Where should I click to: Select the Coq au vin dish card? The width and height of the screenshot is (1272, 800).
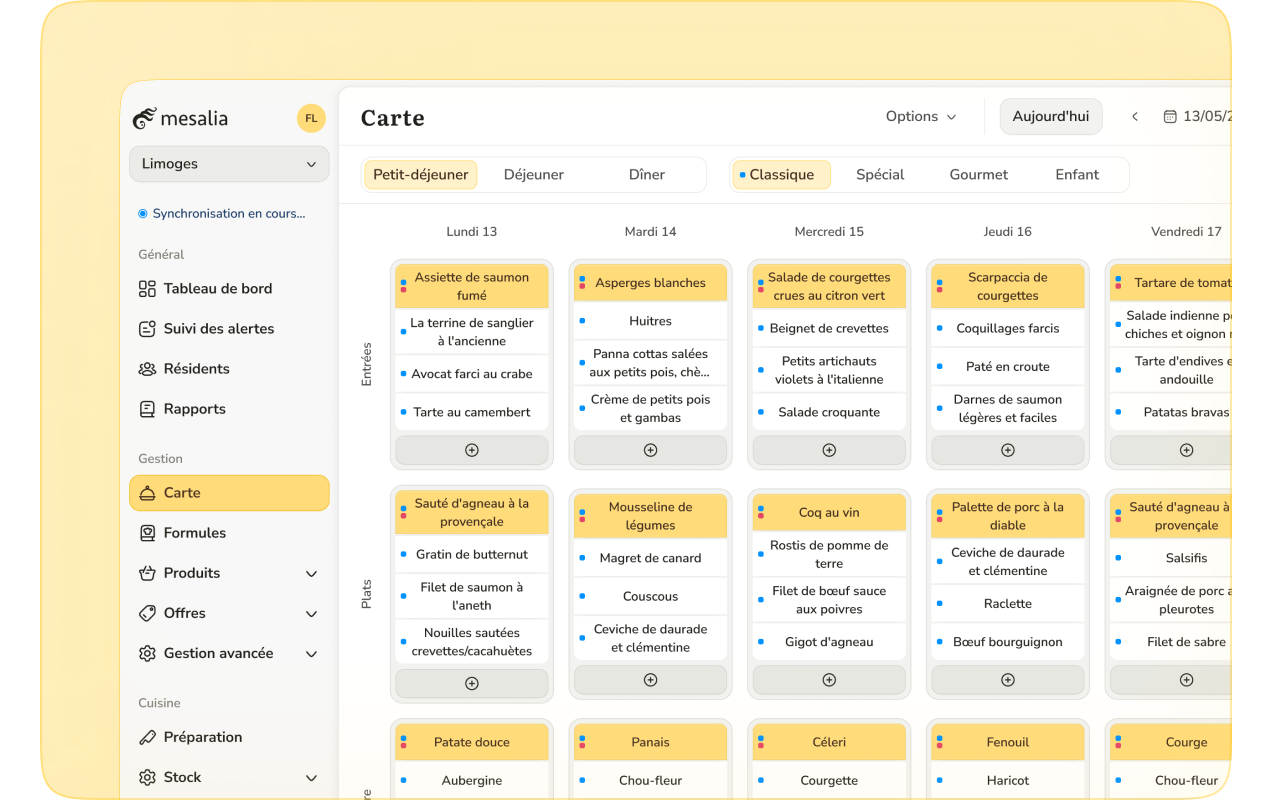coord(829,512)
